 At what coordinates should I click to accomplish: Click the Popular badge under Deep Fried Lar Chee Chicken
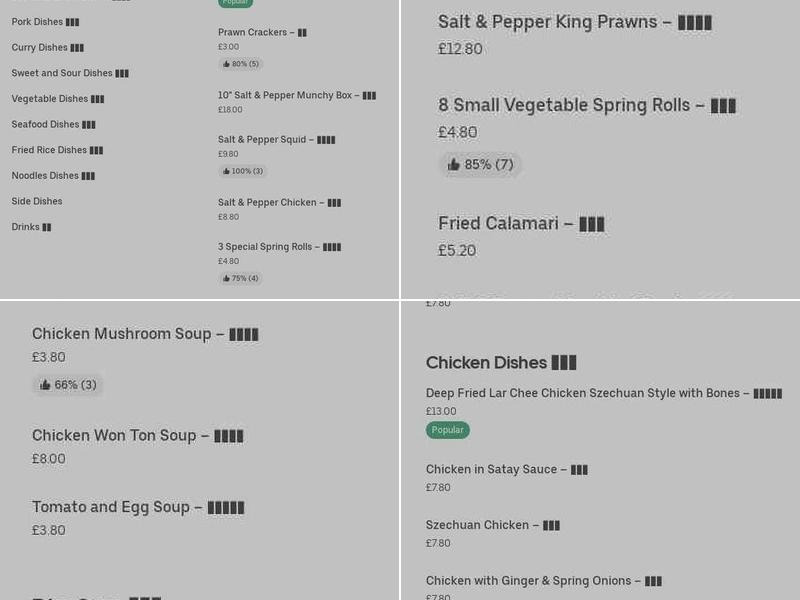(x=447, y=430)
